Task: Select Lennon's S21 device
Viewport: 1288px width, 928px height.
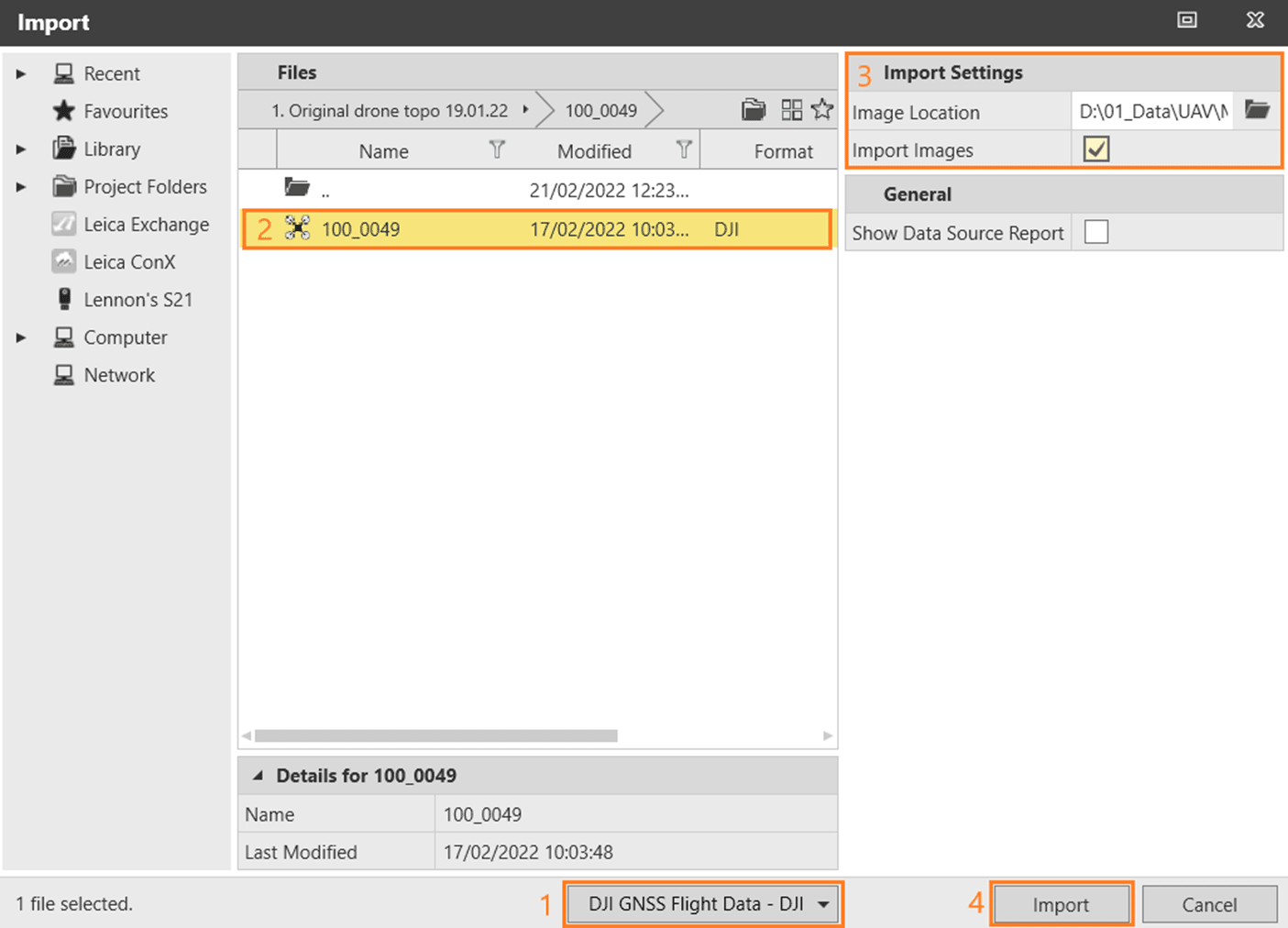Action: 138,300
